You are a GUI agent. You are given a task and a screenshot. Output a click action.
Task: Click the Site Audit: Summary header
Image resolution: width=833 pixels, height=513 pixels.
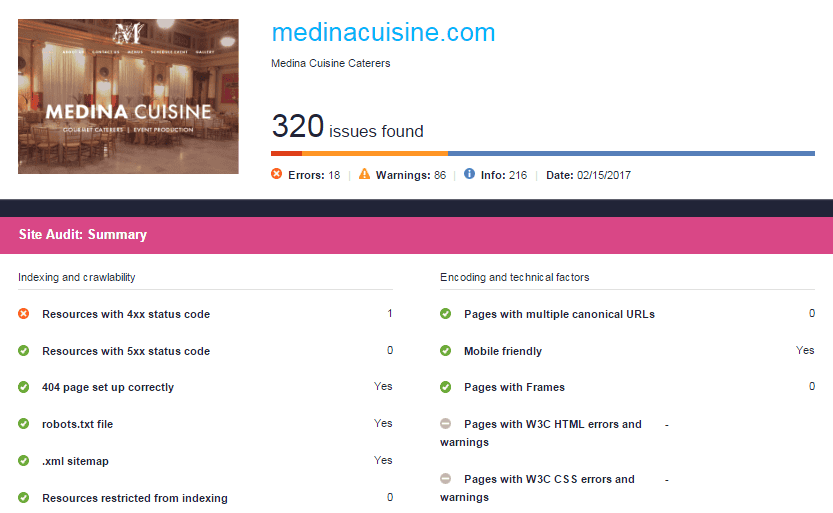click(x=83, y=235)
